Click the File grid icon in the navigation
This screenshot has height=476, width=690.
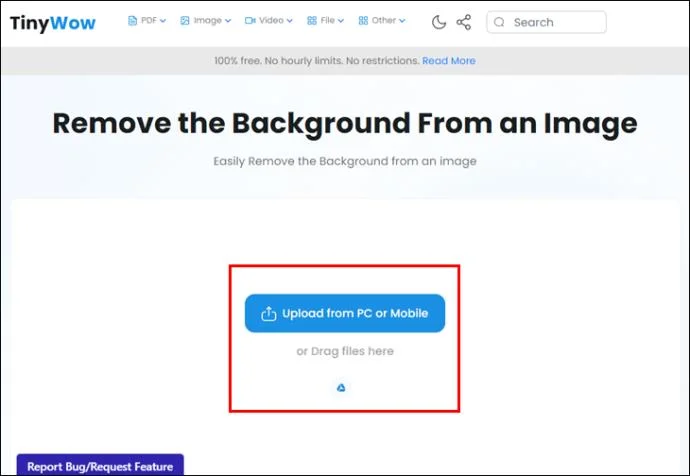(x=312, y=21)
